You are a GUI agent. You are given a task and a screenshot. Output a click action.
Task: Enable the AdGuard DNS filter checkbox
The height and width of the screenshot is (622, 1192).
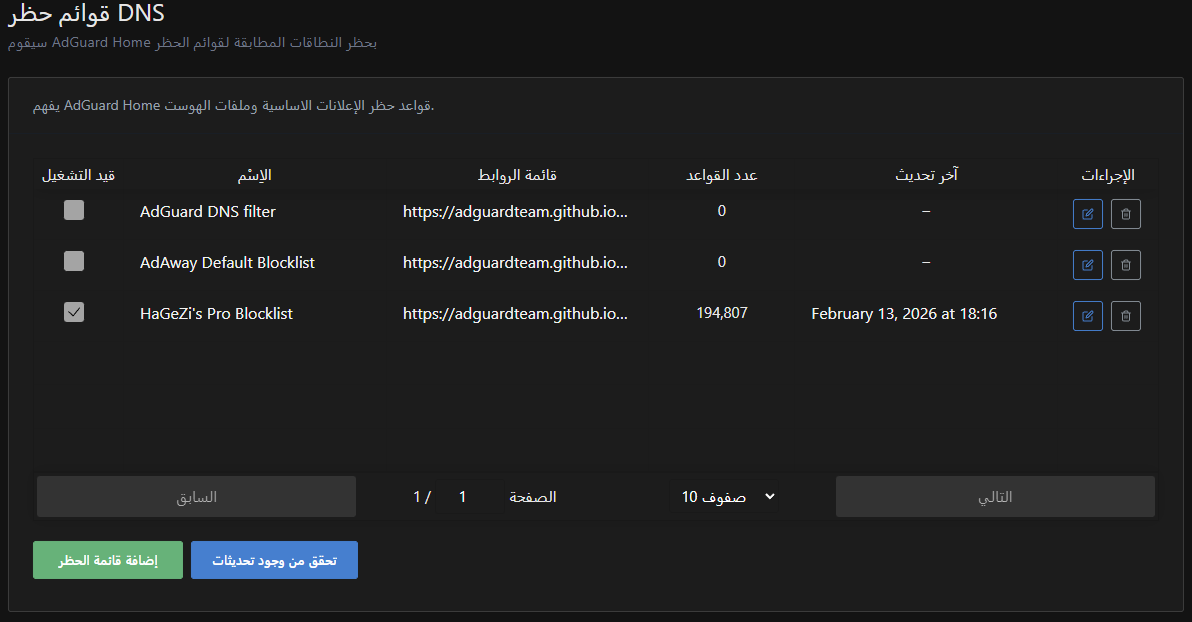(x=73, y=210)
